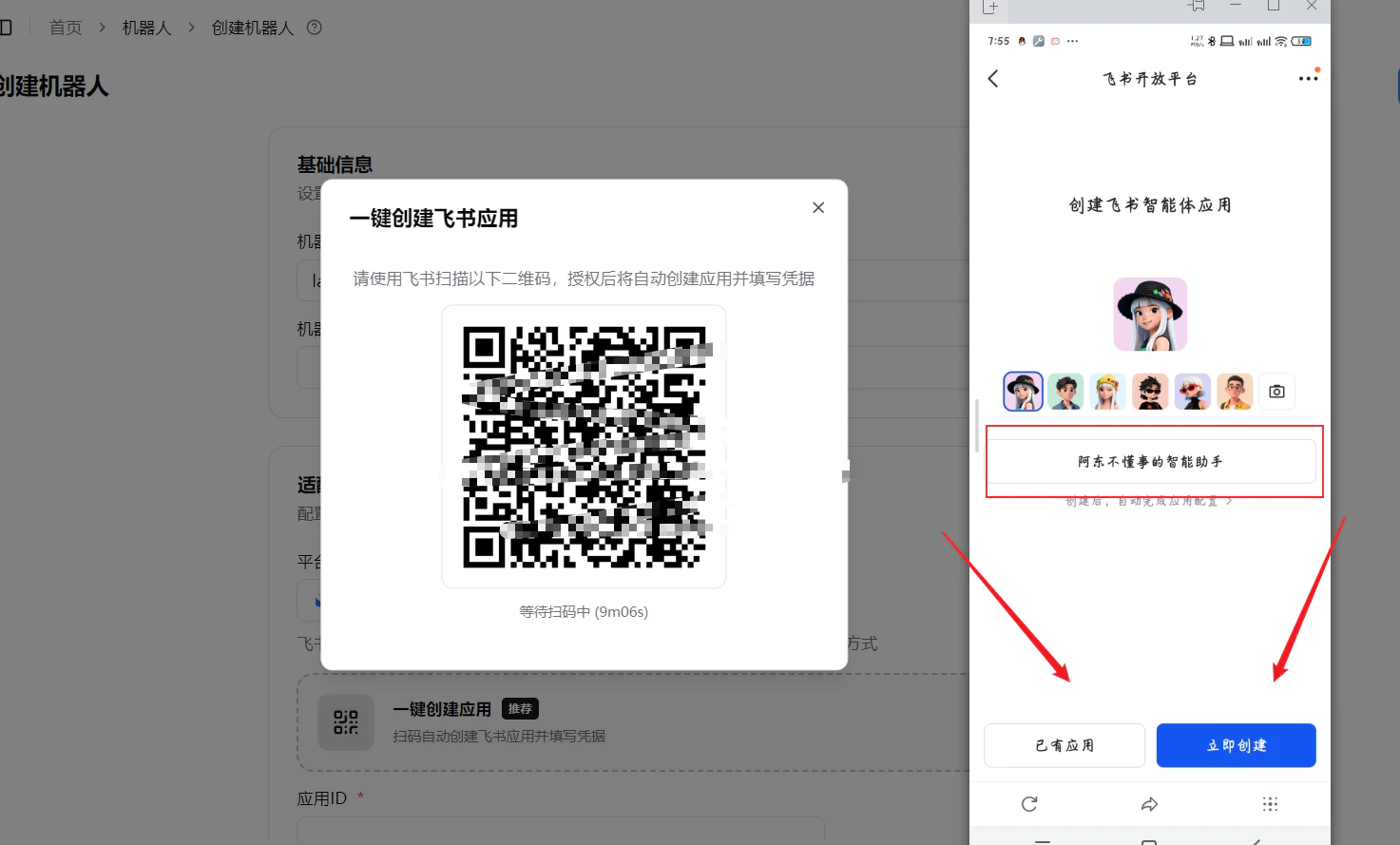Click the battery indicator in the phone status bar
1400x845 pixels.
pos(1301,41)
